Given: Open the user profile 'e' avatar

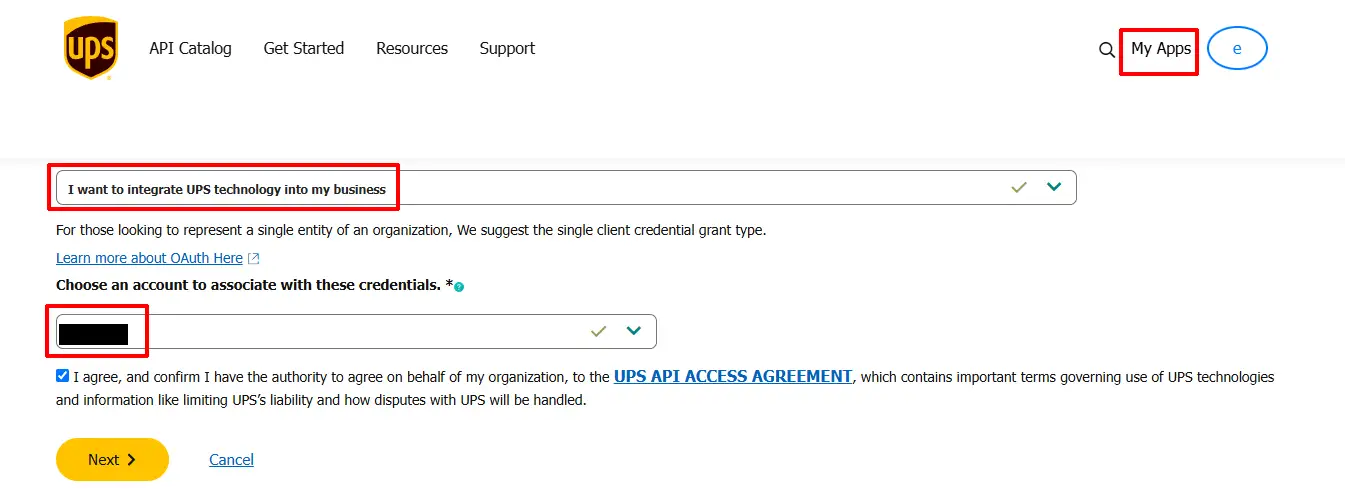Looking at the screenshot, I should click(x=1237, y=49).
